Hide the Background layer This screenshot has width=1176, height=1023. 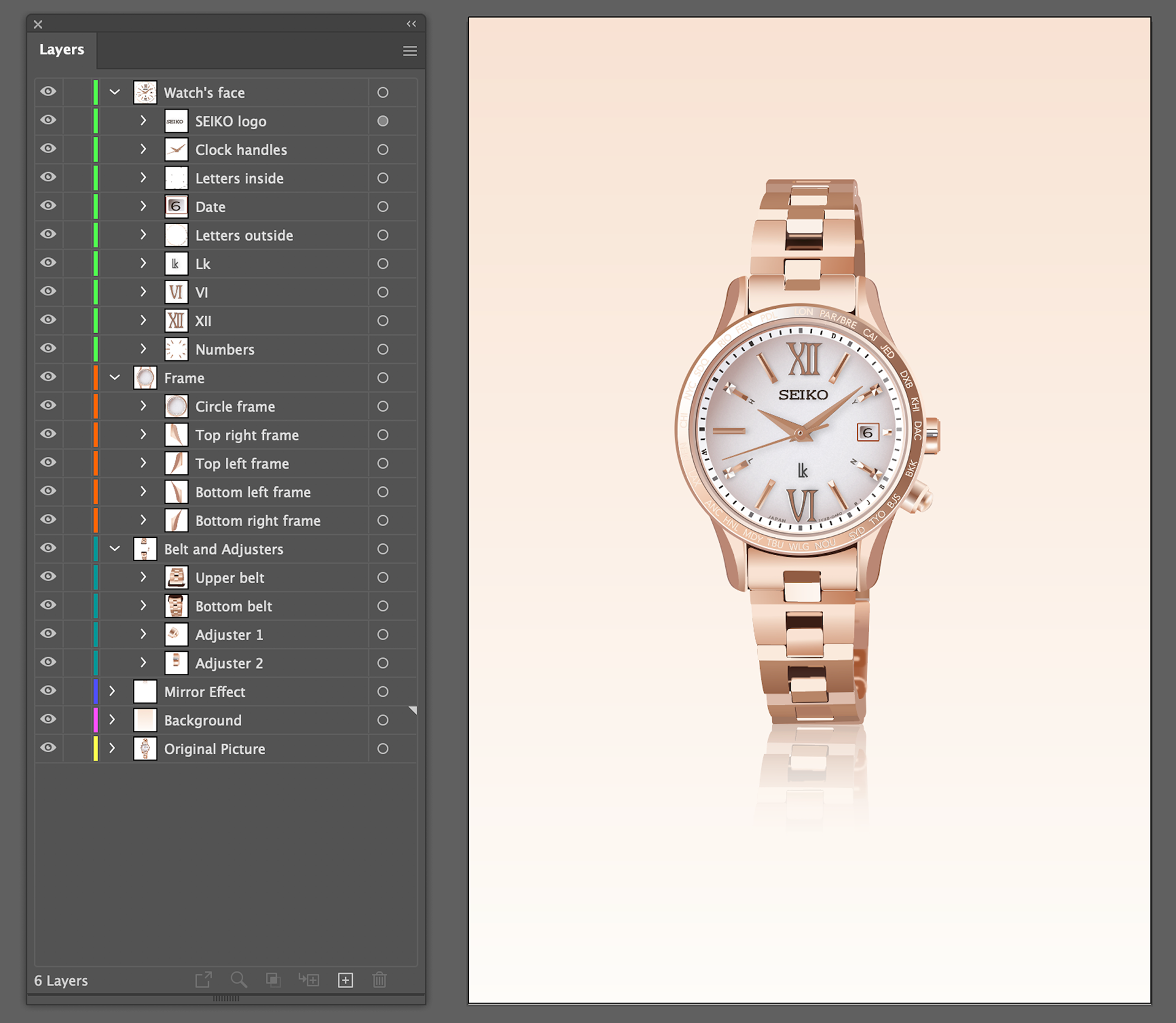pos(48,719)
